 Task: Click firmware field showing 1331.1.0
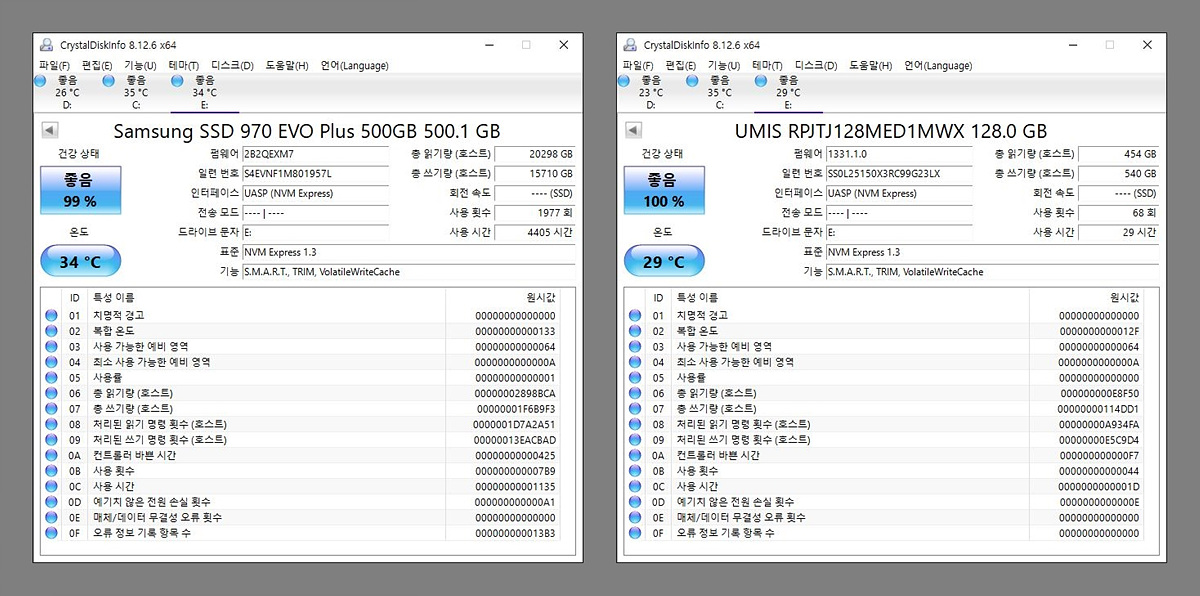tap(899, 154)
